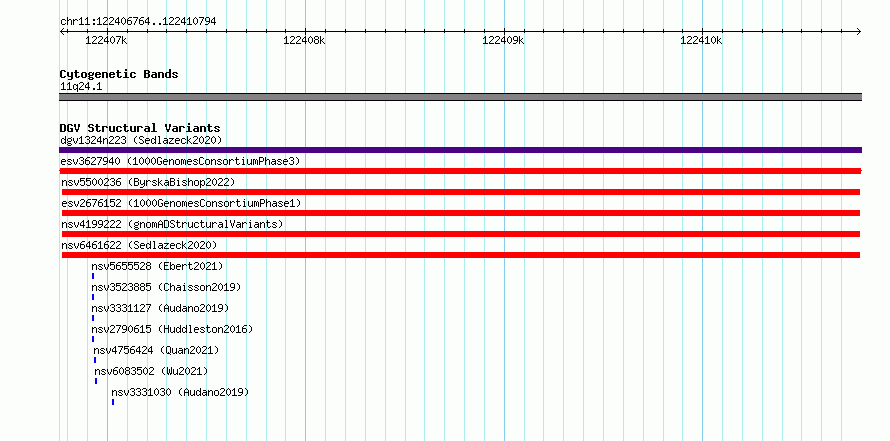
Task: Open nsv3523885 (Chaisson2019) variant label
Action: [x=166, y=287]
